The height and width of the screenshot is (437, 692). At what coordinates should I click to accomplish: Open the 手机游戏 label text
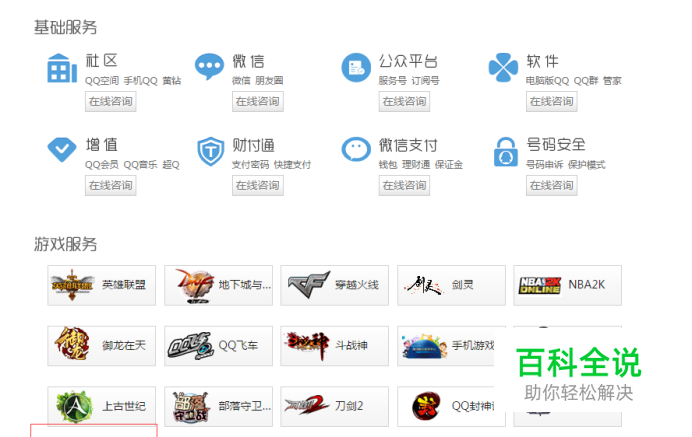(x=473, y=345)
